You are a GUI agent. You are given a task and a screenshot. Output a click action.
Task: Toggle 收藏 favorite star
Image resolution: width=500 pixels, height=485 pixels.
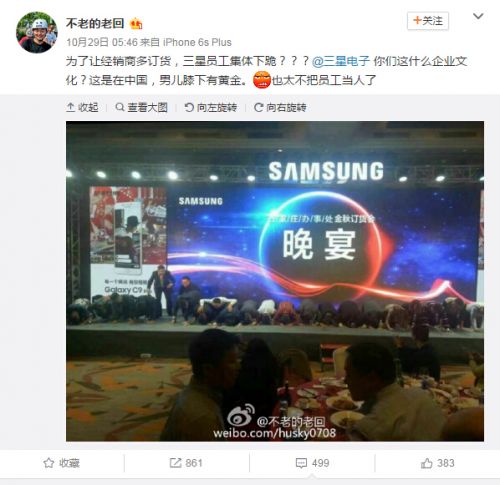pos(62,463)
